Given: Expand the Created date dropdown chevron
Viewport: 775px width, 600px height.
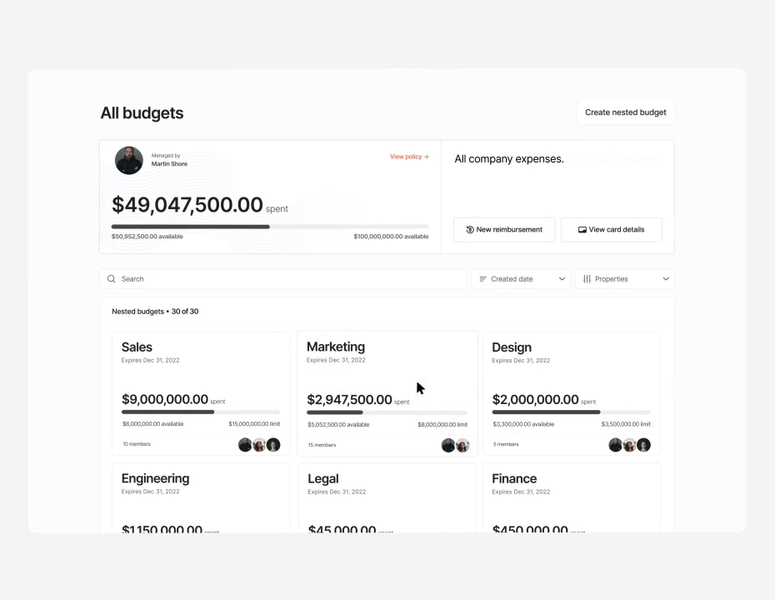Looking at the screenshot, I should click(x=562, y=279).
